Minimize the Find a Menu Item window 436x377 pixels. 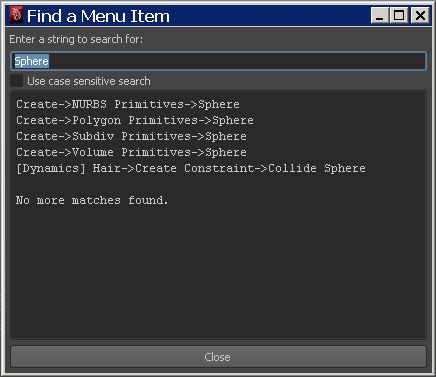tap(380, 16)
